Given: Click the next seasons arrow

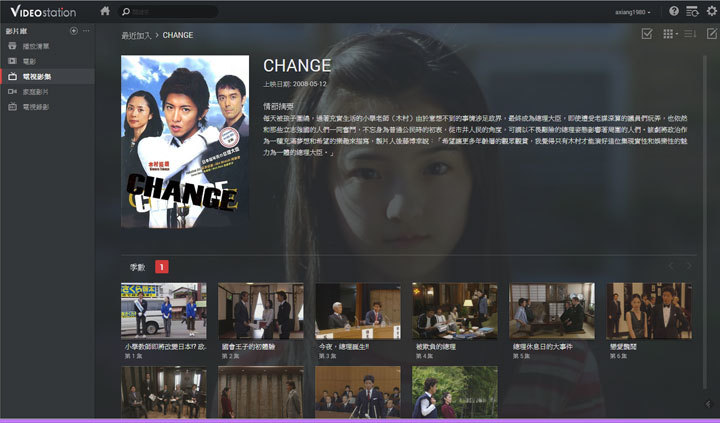Looking at the screenshot, I should (x=689, y=266).
